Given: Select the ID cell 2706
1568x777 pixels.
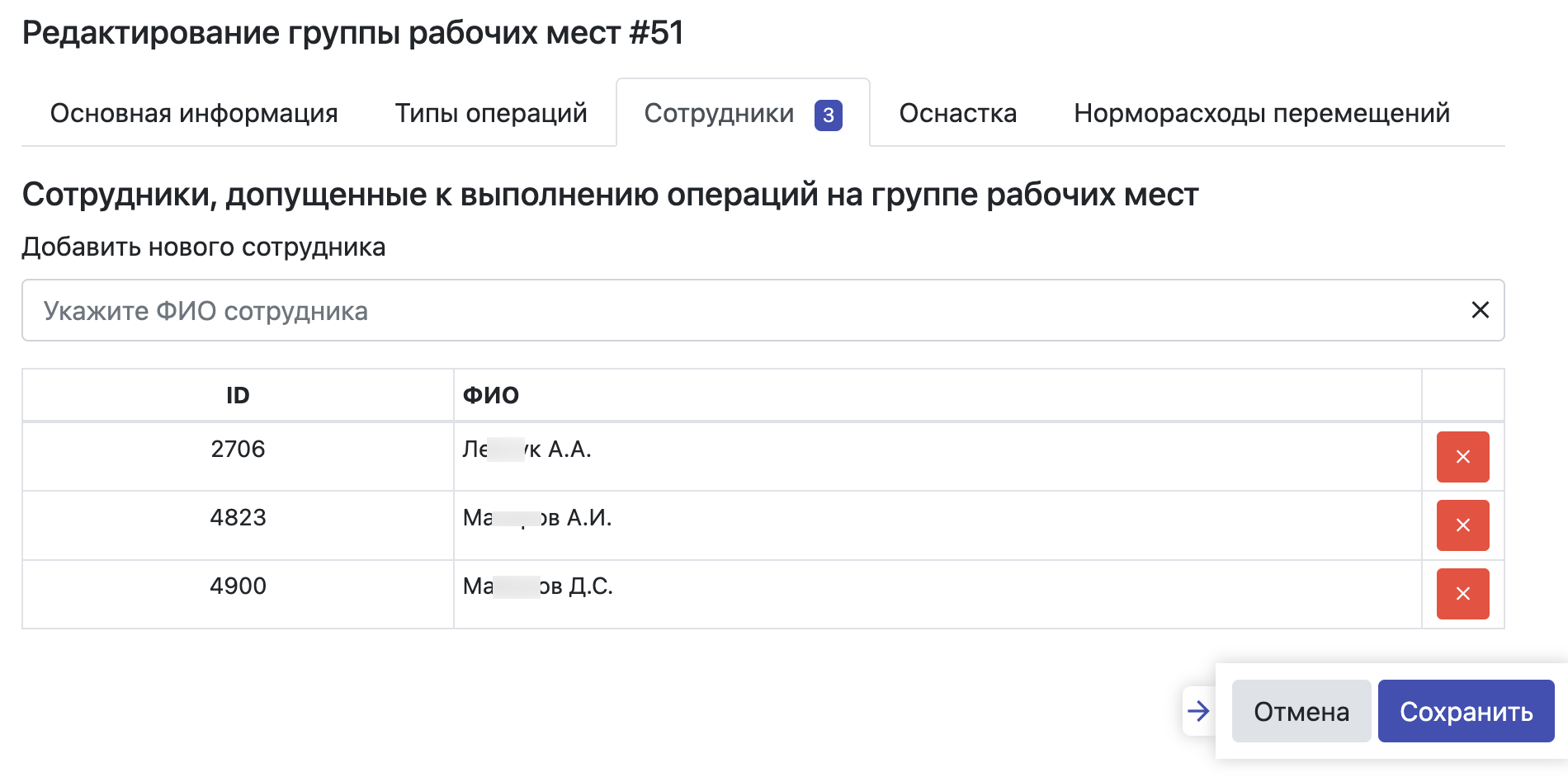Looking at the screenshot, I should (x=238, y=450).
